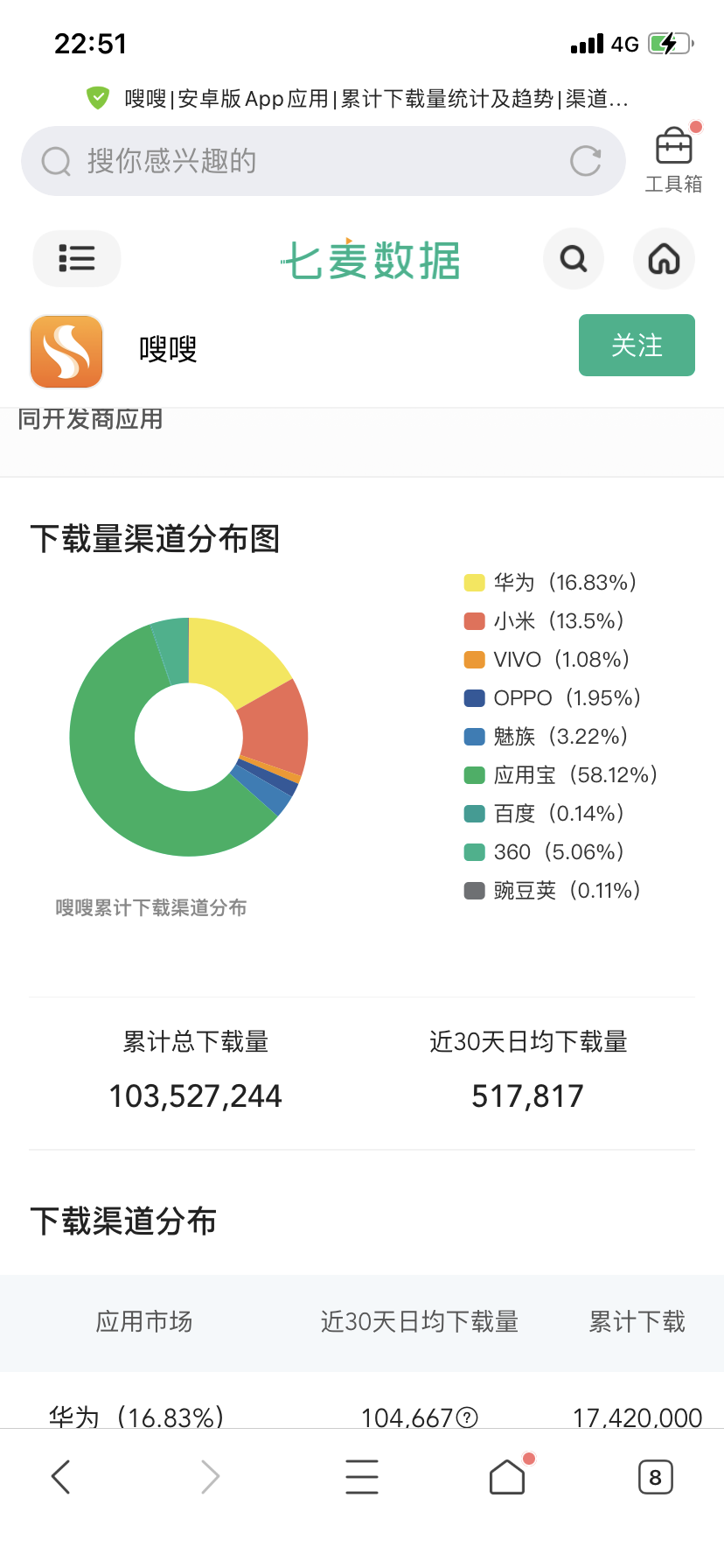
Task: Toggle 魅族 blue legend swatch
Action: [474, 737]
